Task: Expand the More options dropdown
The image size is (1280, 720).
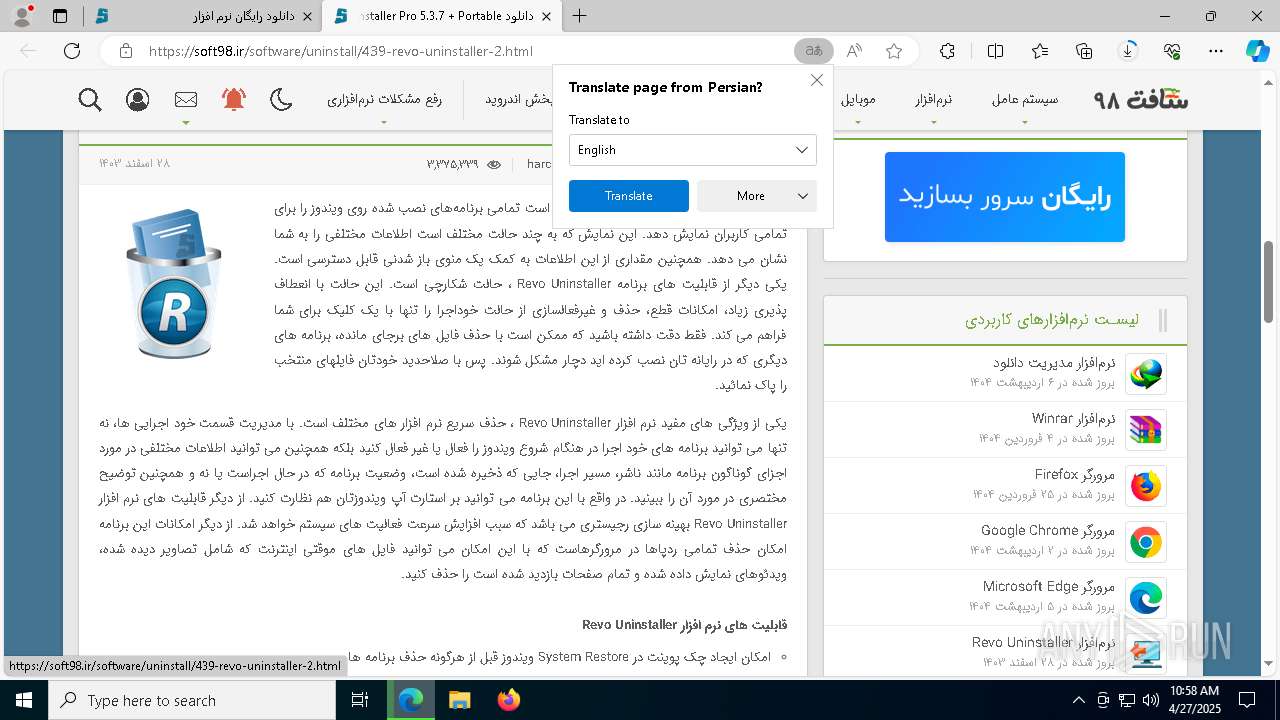Action: [x=757, y=196]
